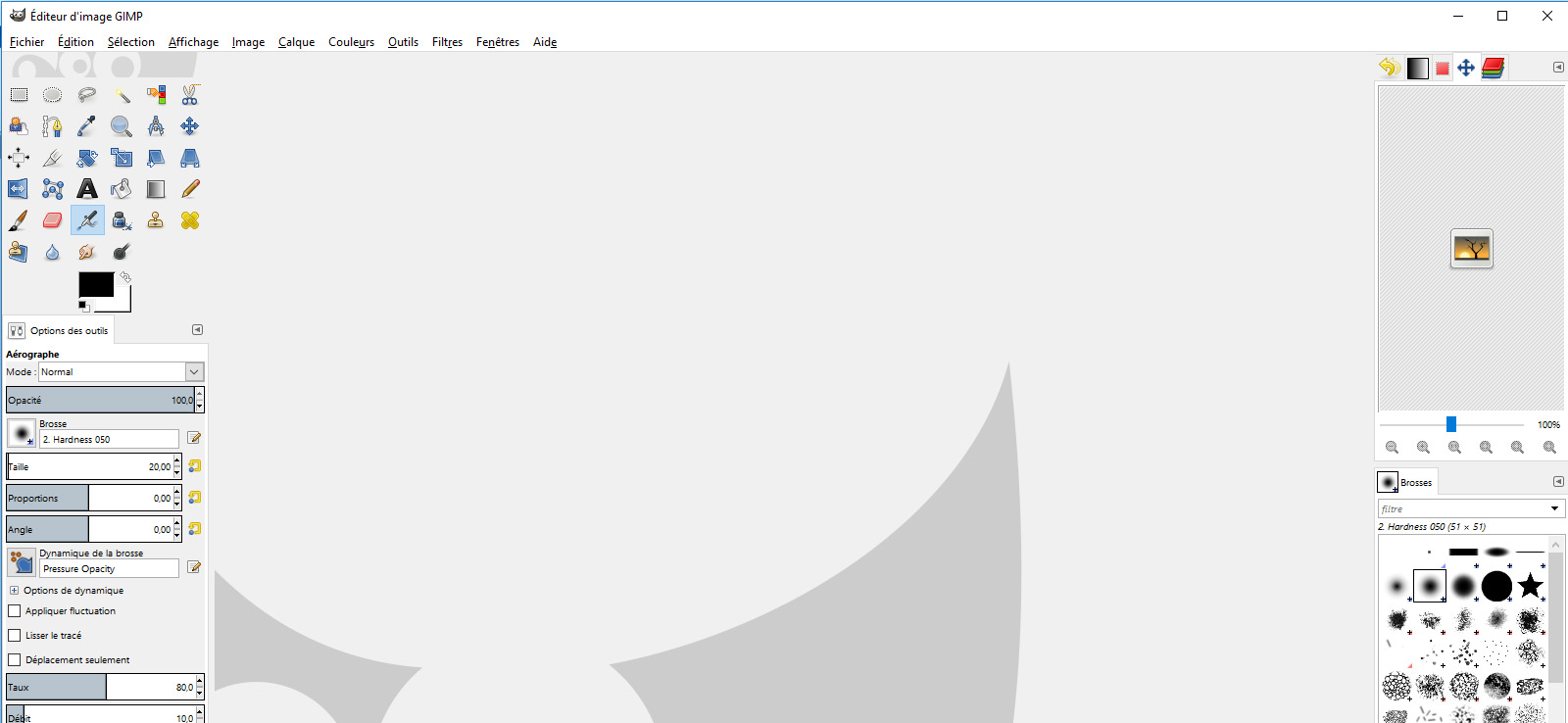This screenshot has height=723, width=1568.
Task: Activate the Fuzzy Select magic wand
Action: click(122, 95)
